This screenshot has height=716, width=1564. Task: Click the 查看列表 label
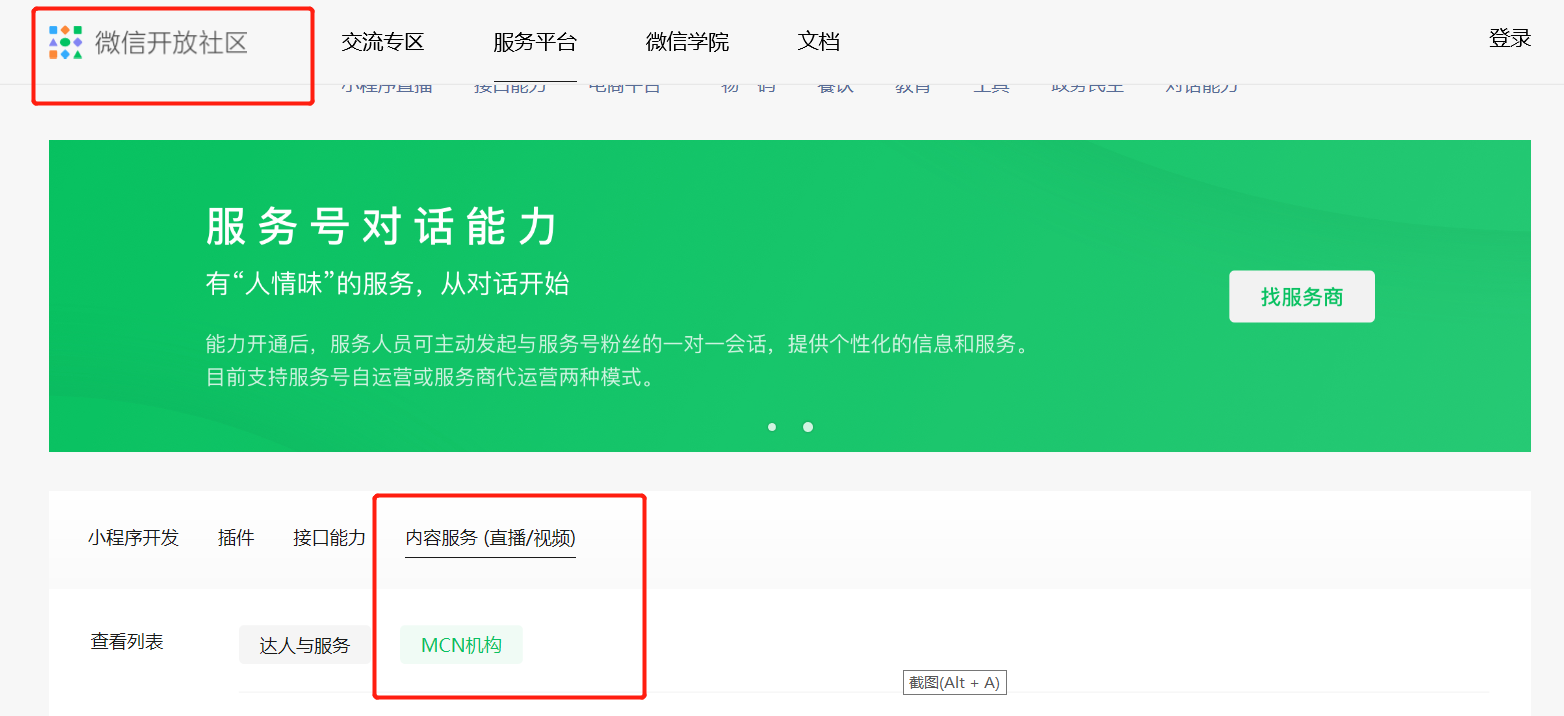coord(127,642)
